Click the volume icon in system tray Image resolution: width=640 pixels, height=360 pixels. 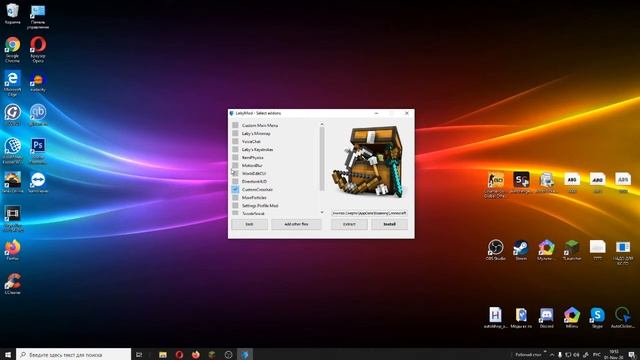(577, 355)
